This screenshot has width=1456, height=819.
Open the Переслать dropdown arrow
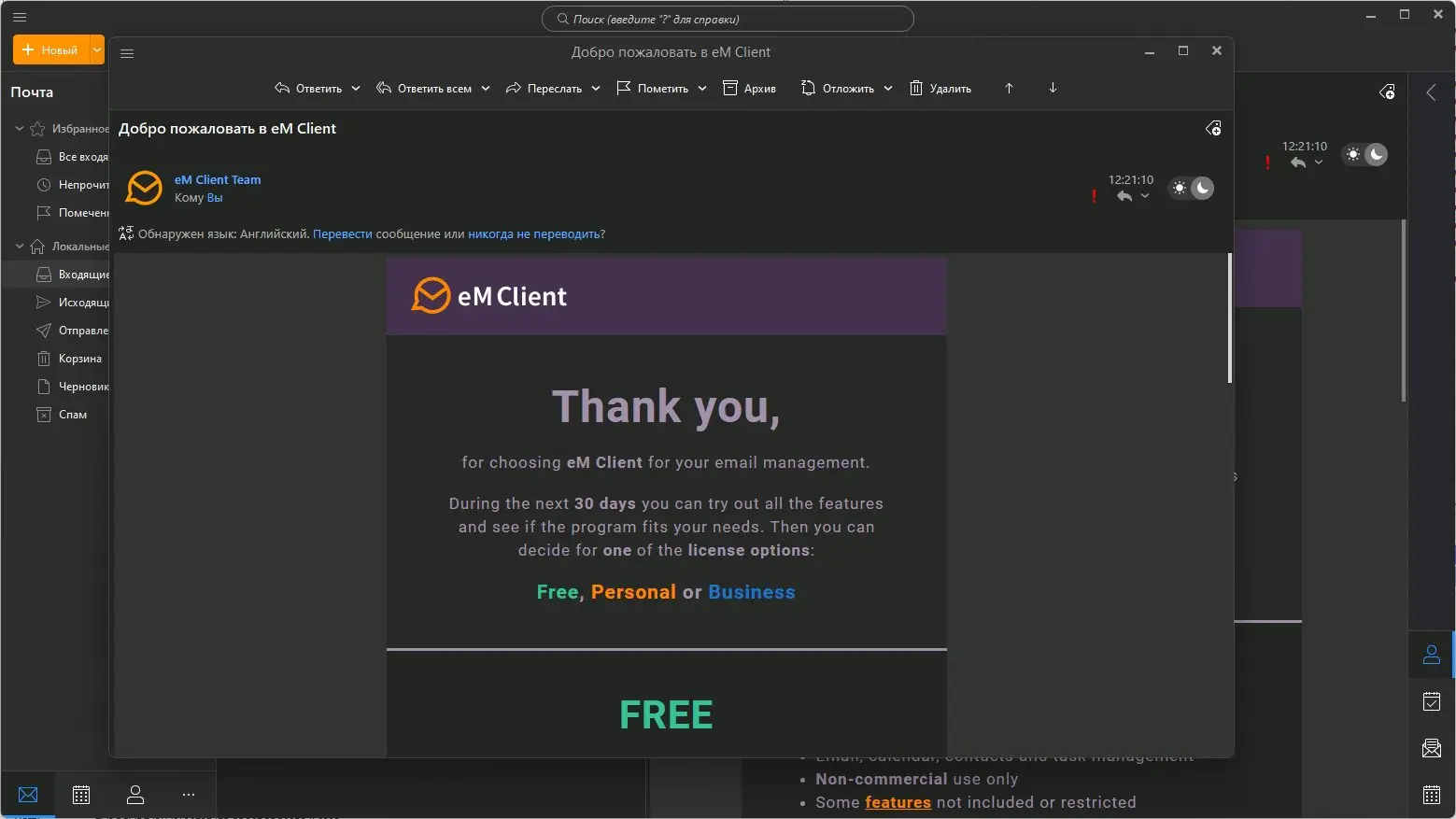coord(596,89)
